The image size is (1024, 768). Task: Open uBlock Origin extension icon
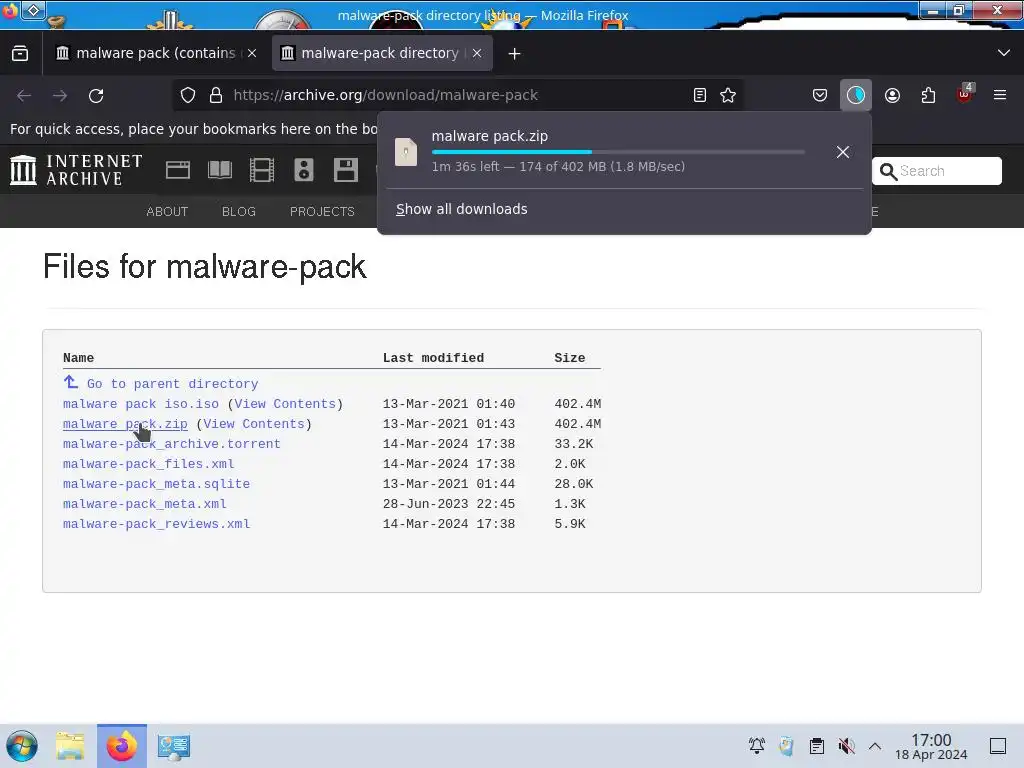[x=965, y=94]
